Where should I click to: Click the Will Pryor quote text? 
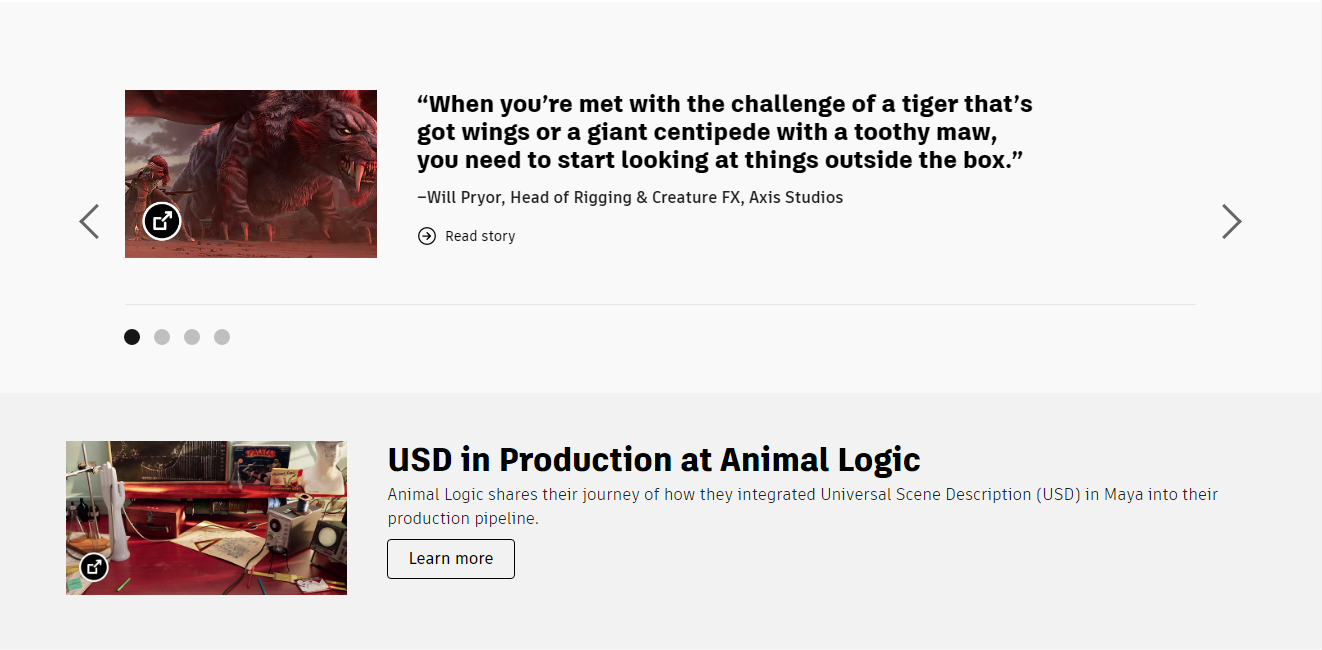pyautogui.click(x=724, y=132)
